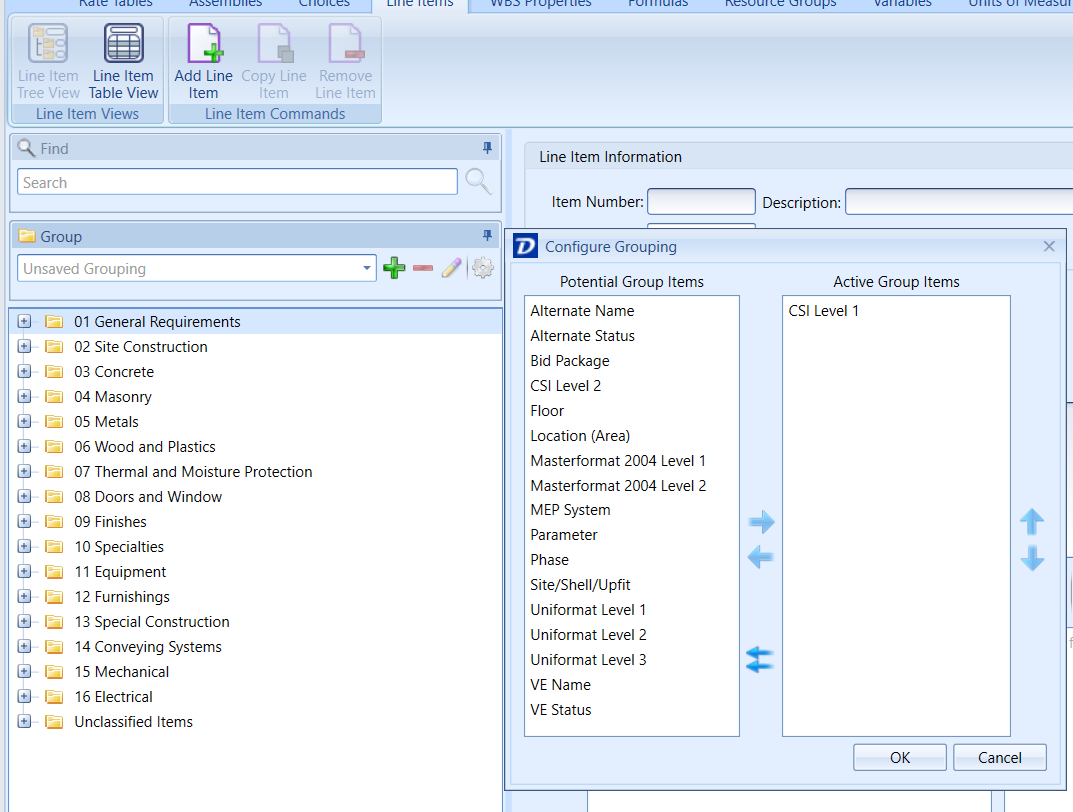Expand the 03 Concrete tree node
This screenshot has height=812, width=1073.
point(23,371)
